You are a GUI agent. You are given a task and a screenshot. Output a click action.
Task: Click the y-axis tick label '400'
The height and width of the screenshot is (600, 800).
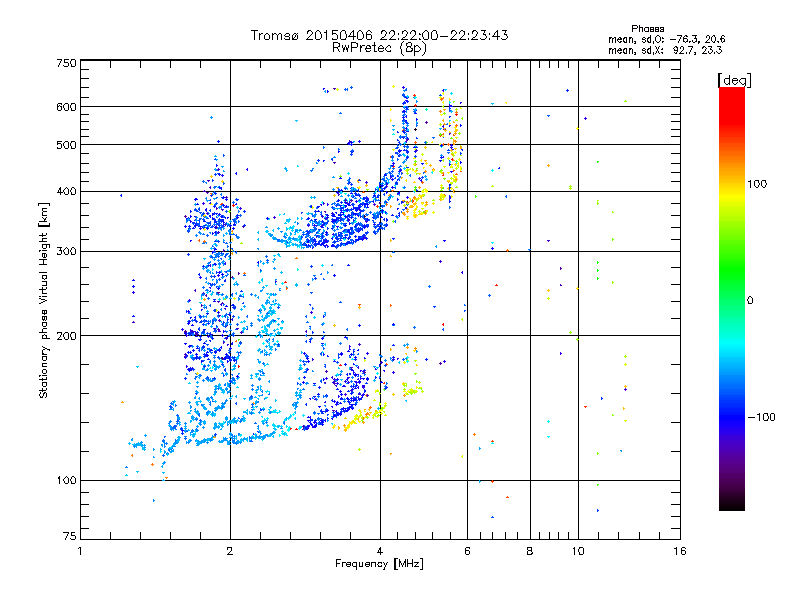(x=67, y=191)
